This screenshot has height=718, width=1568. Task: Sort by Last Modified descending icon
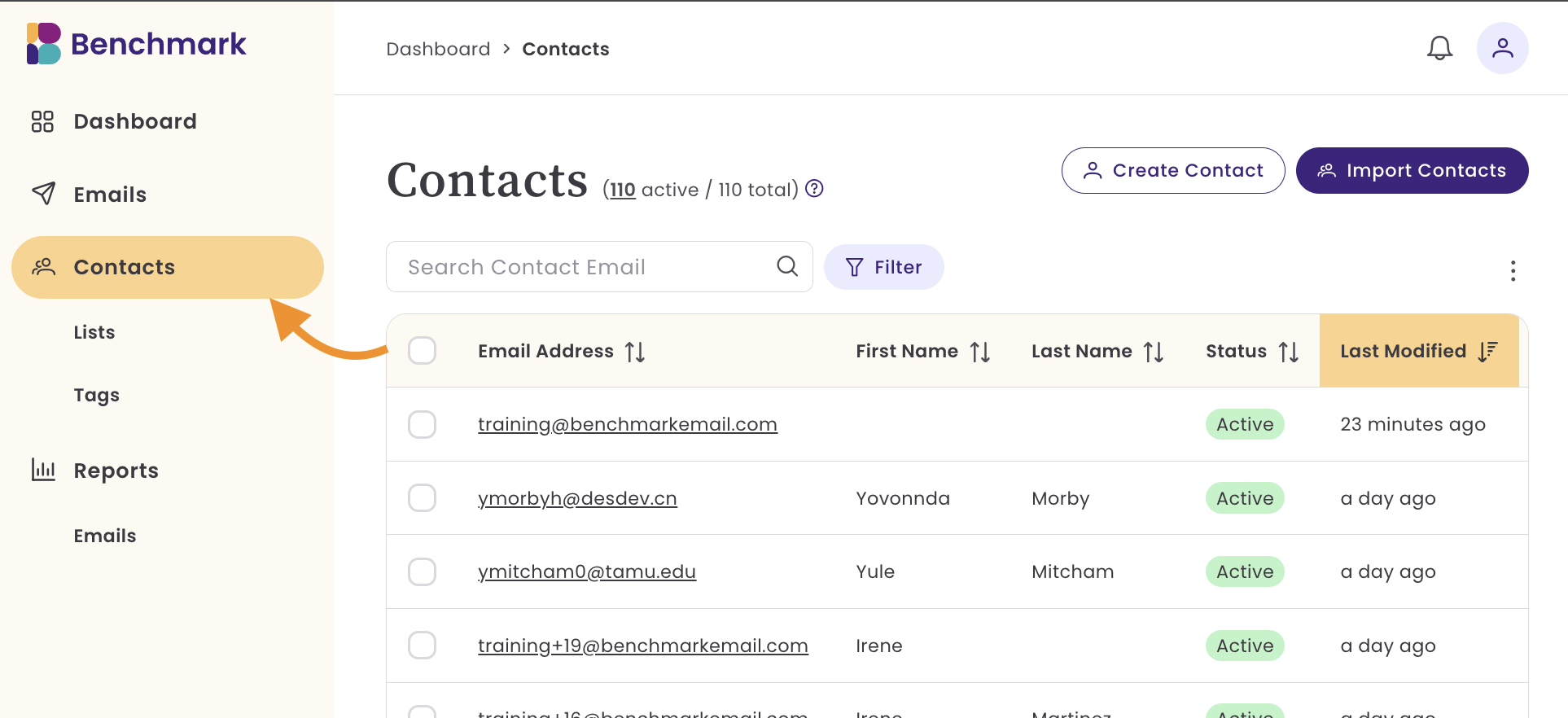1487,351
